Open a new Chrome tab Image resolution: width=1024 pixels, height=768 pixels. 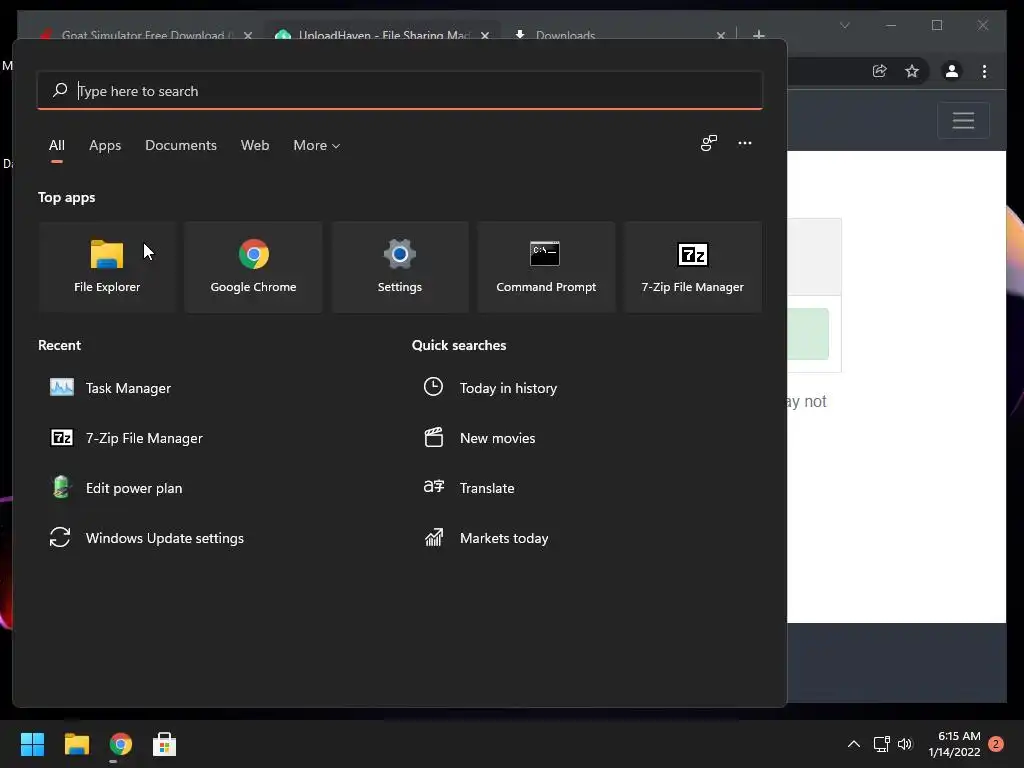coord(758,35)
